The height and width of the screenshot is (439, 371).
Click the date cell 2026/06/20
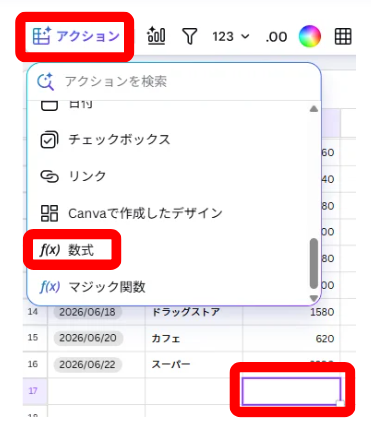(x=88, y=338)
